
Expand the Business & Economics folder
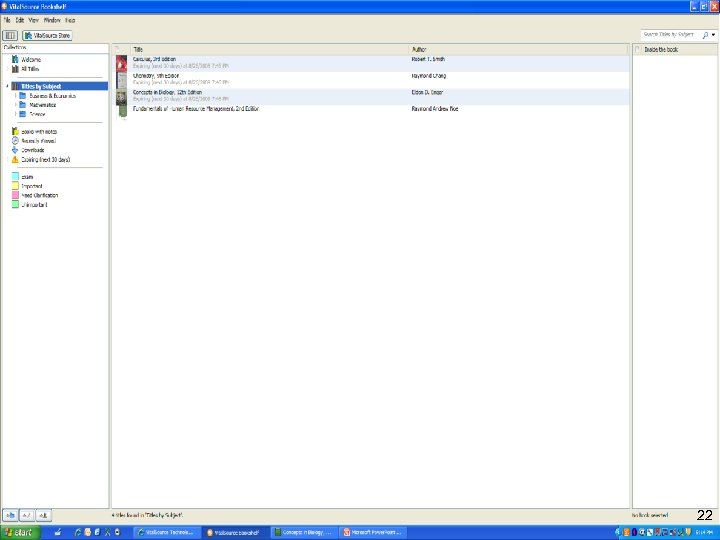(x=16, y=96)
